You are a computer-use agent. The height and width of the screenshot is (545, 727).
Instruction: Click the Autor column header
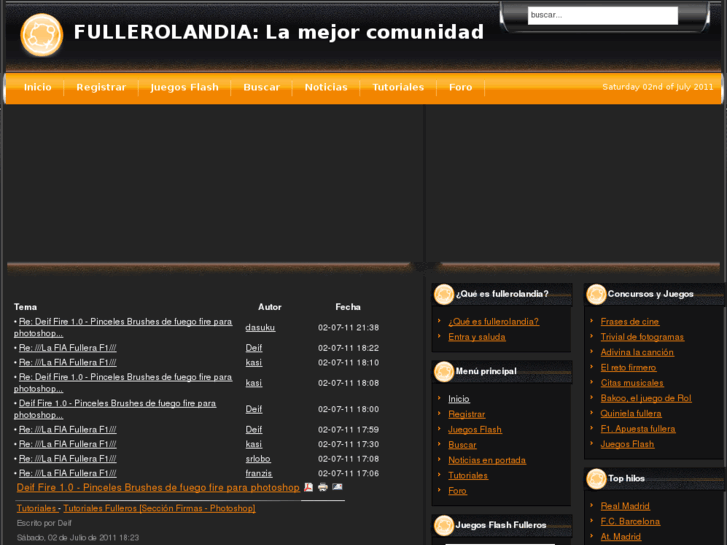pyautogui.click(x=270, y=307)
